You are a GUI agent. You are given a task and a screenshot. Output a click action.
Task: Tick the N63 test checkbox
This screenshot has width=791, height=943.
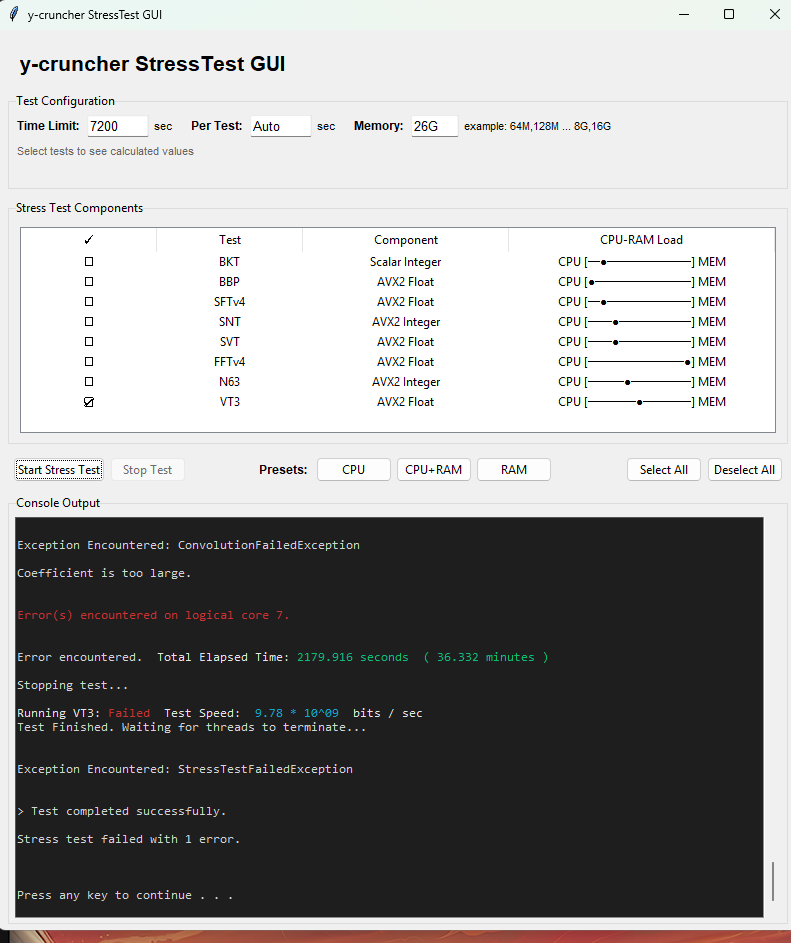click(89, 381)
